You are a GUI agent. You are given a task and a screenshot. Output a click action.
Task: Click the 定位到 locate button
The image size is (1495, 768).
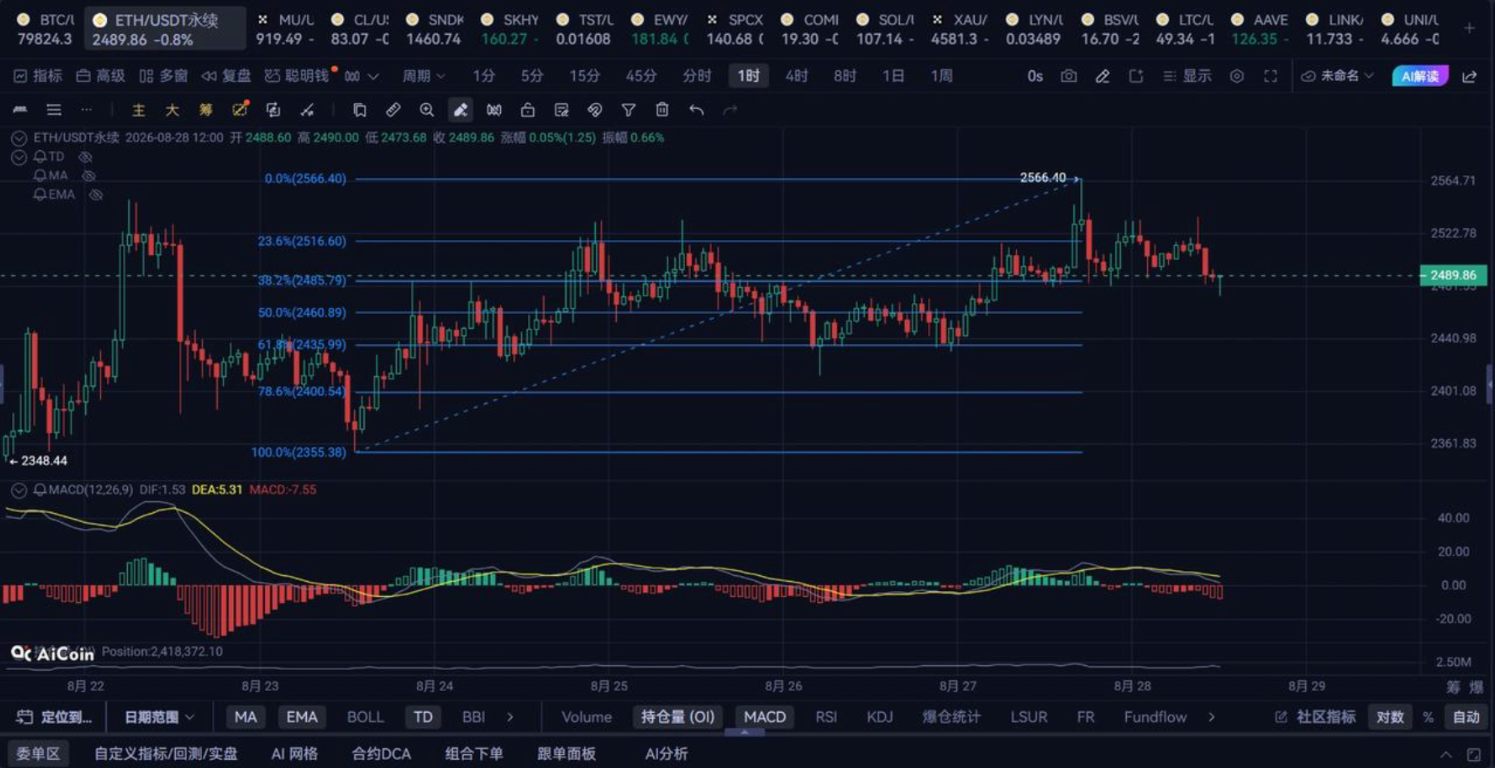click(x=56, y=717)
